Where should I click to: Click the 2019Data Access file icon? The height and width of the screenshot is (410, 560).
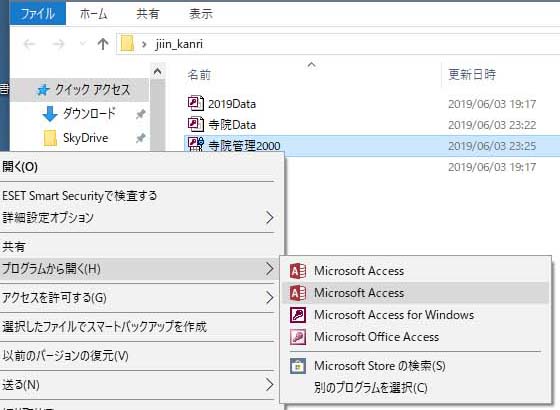[196, 103]
